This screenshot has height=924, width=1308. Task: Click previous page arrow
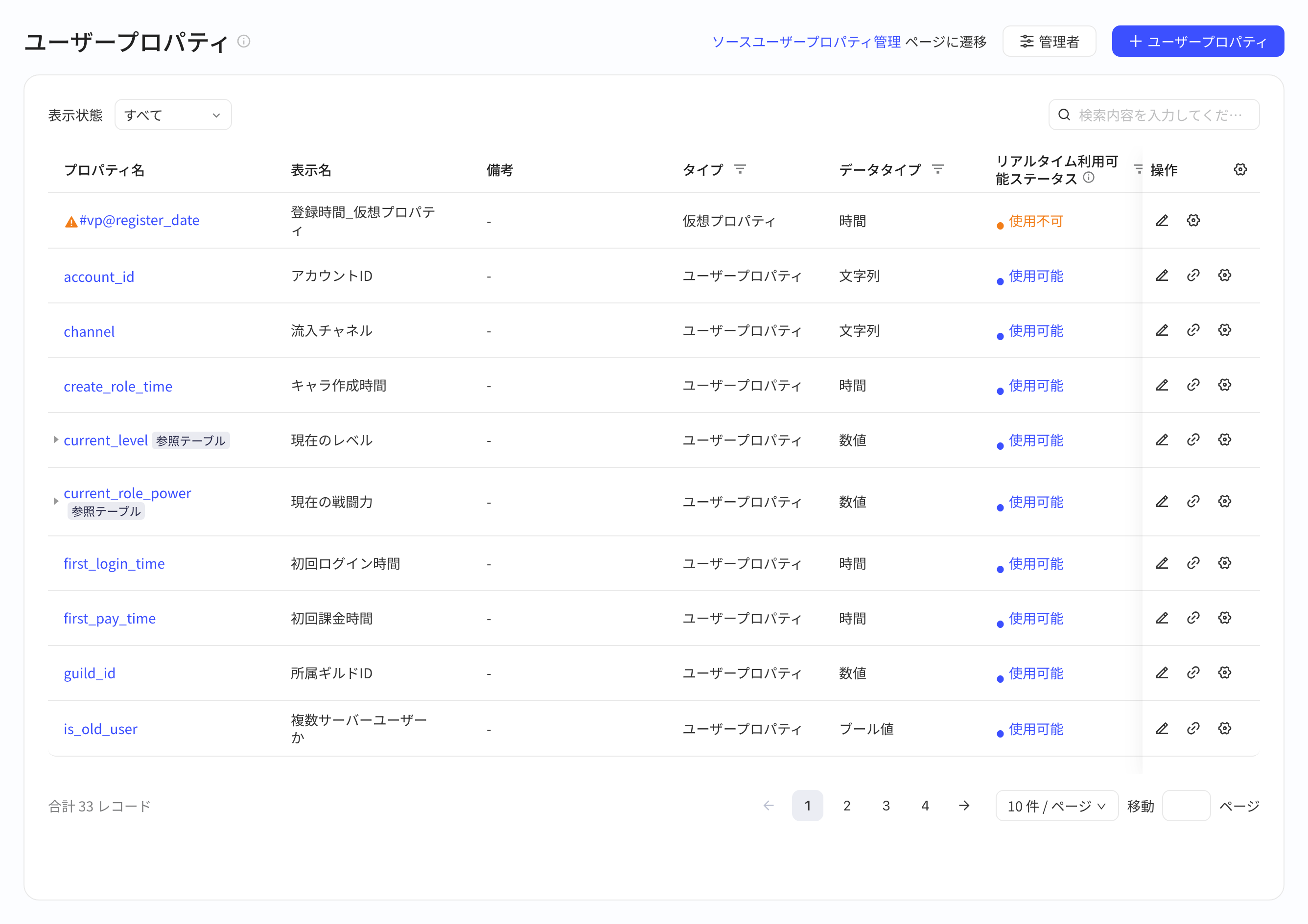[x=768, y=806]
